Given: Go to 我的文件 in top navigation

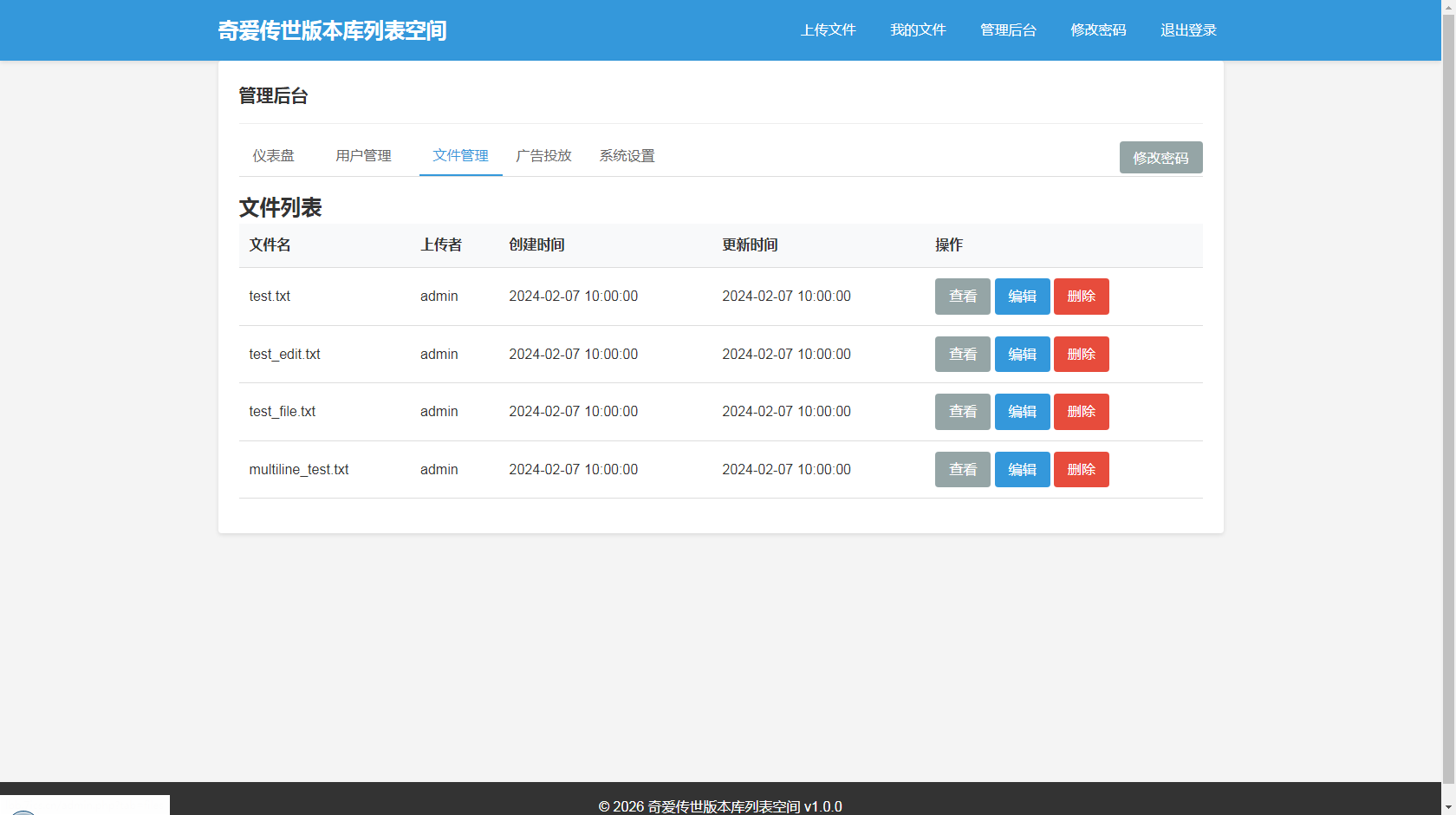Looking at the screenshot, I should click(918, 30).
